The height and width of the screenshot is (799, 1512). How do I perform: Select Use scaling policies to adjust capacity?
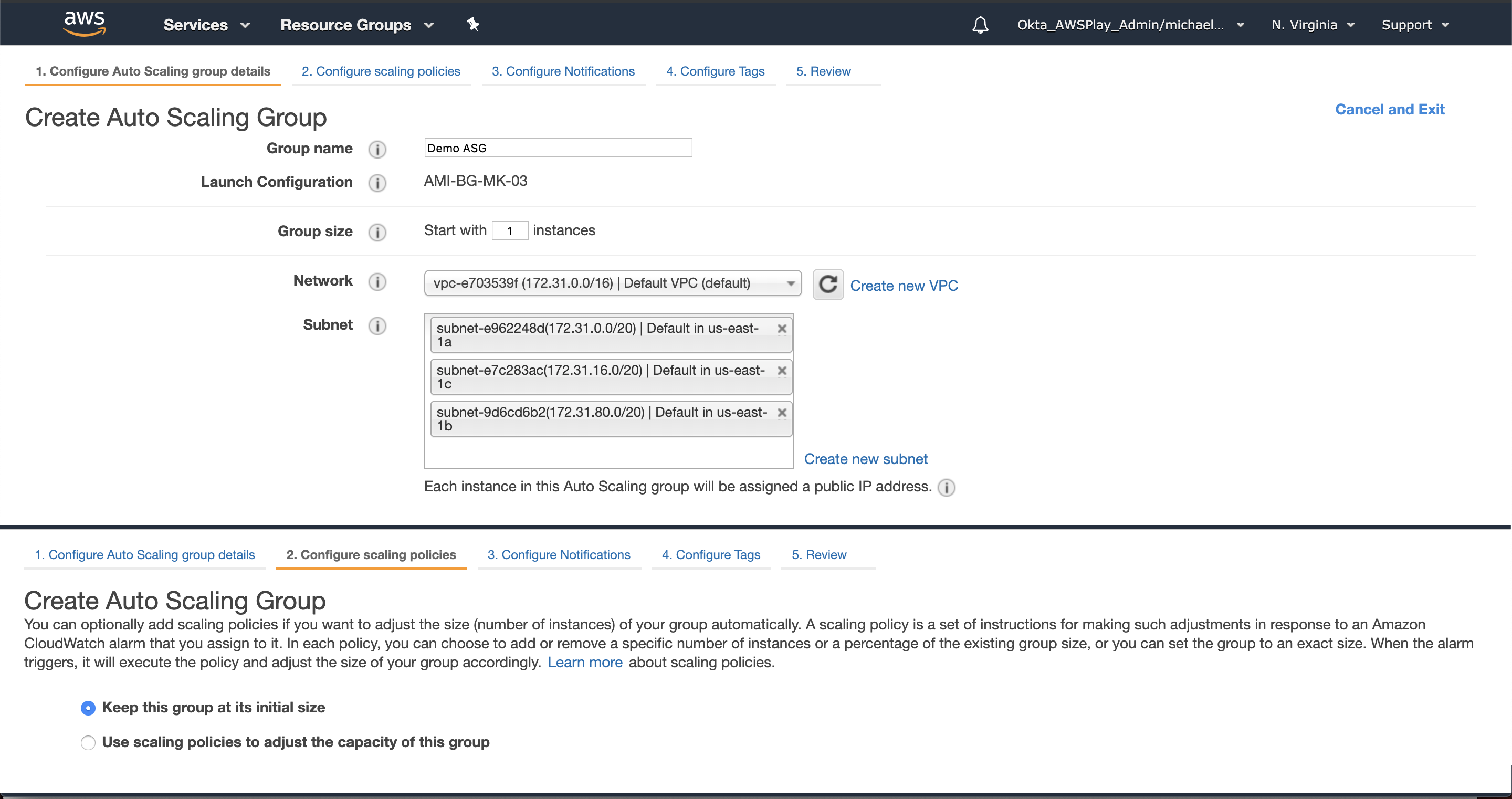point(88,743)
